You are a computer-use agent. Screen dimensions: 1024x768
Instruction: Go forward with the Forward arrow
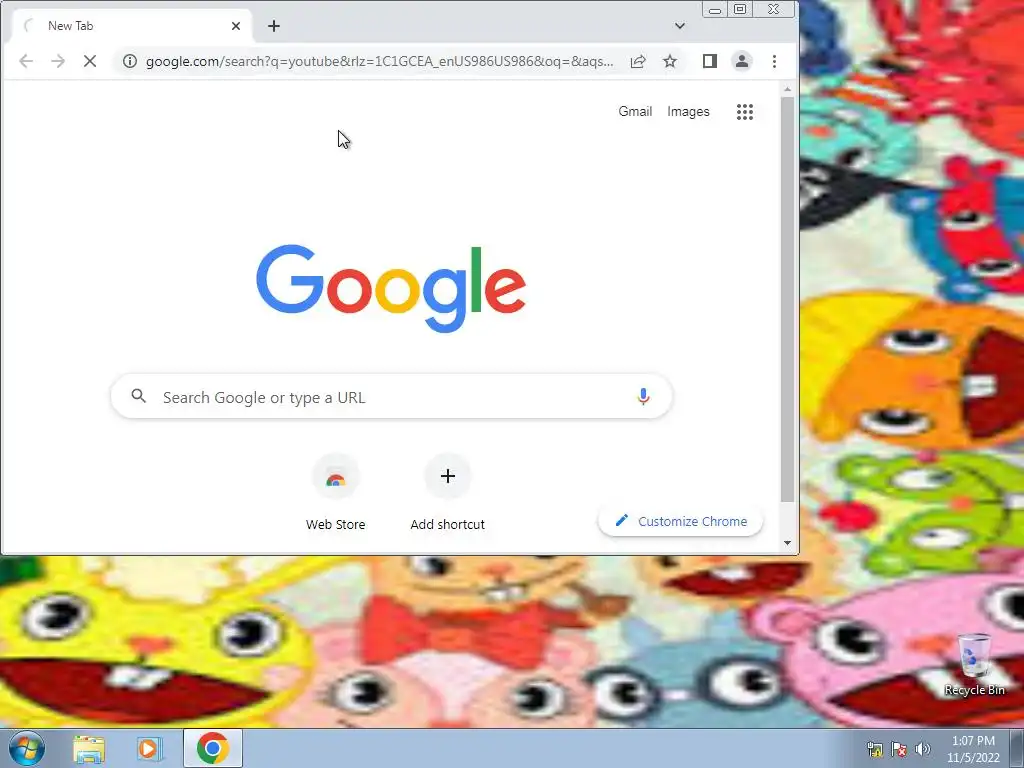(x=58, y=61)
